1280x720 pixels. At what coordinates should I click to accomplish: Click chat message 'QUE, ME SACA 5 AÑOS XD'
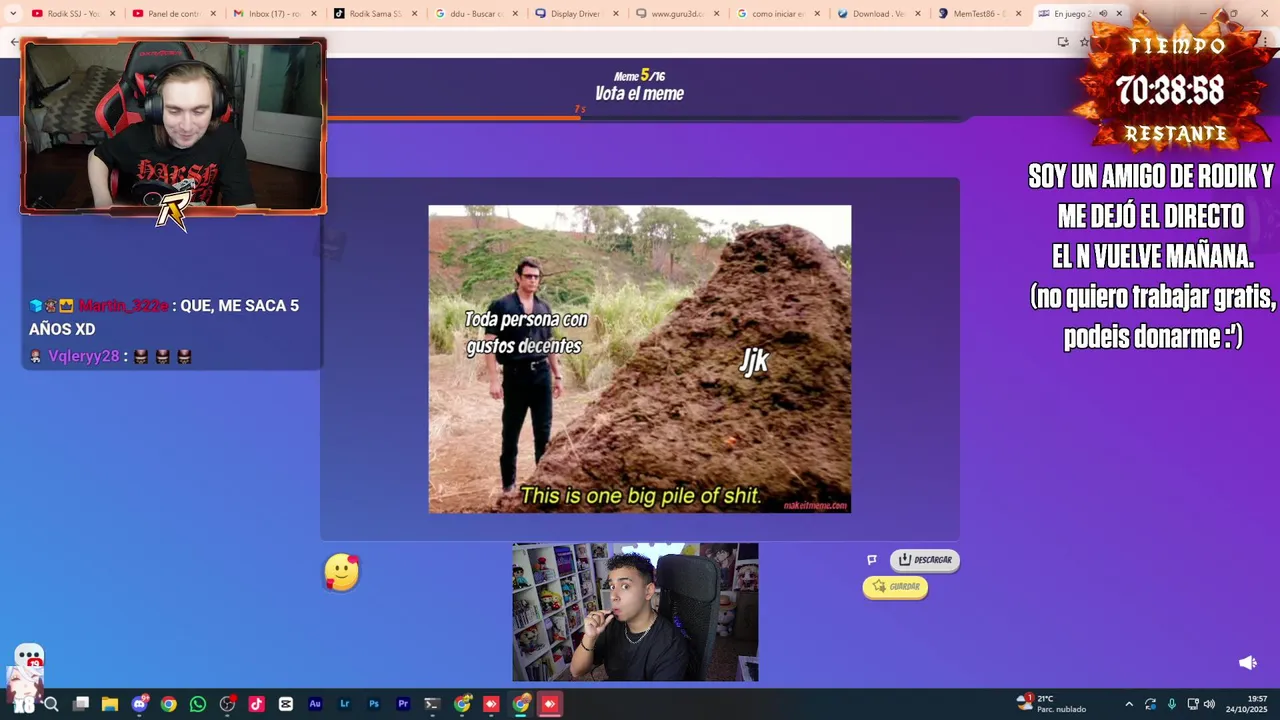tap(164, 317)
